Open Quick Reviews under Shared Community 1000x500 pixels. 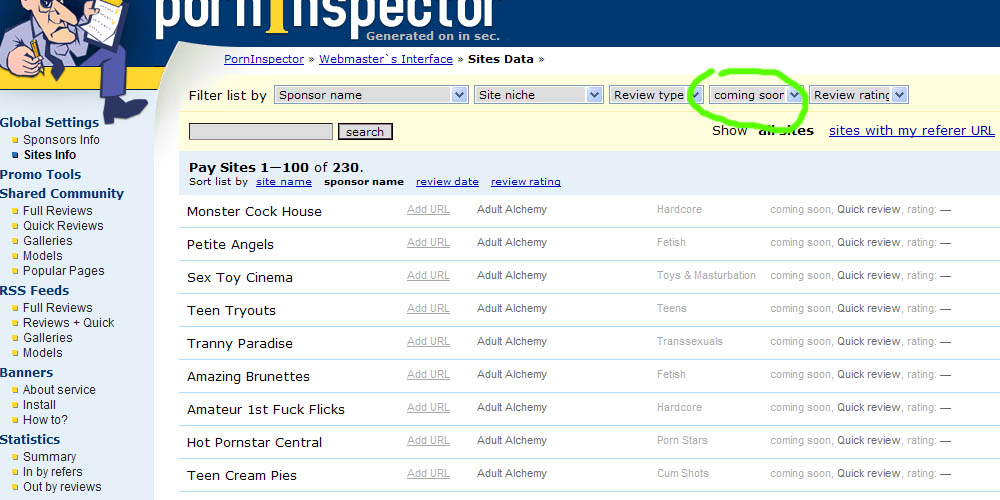(63, 226)
